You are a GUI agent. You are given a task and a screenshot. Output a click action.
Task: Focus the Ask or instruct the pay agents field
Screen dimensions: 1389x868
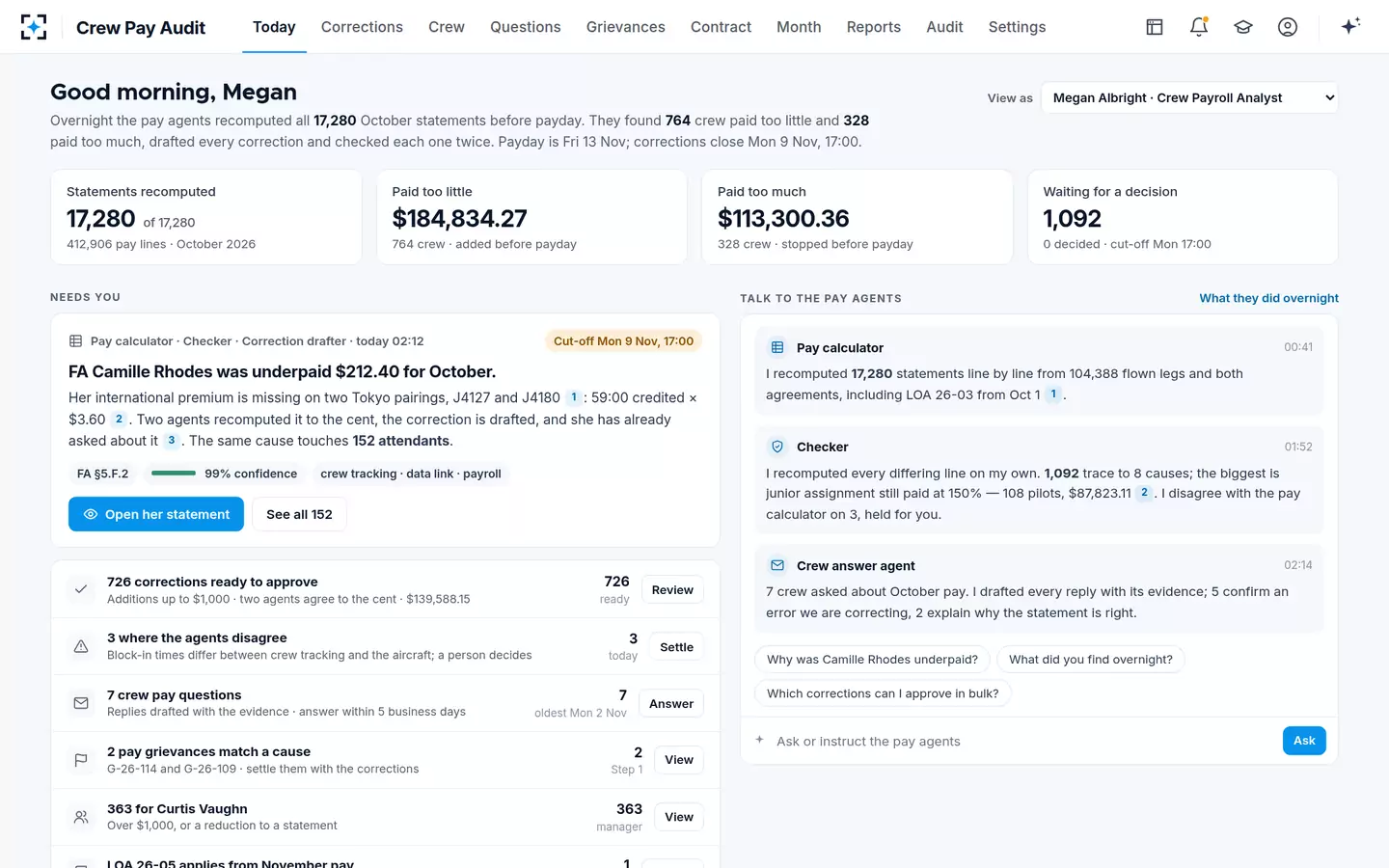(x=1022, y=741)
